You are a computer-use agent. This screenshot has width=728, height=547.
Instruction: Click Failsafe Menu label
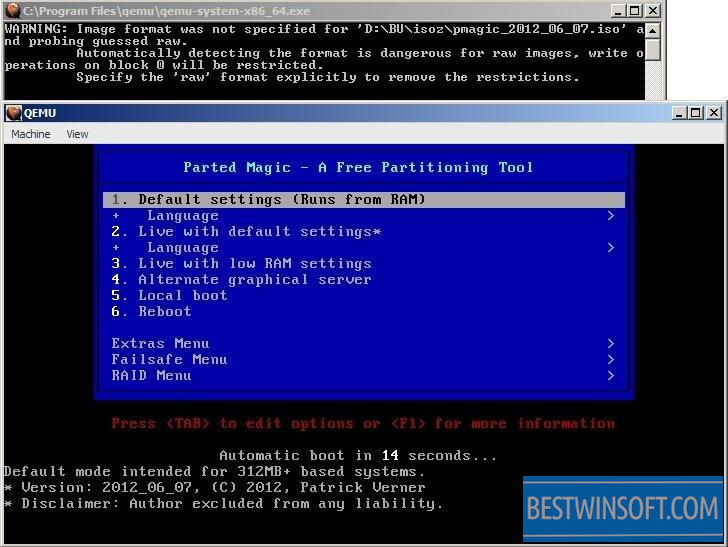[x=169, y=360]
